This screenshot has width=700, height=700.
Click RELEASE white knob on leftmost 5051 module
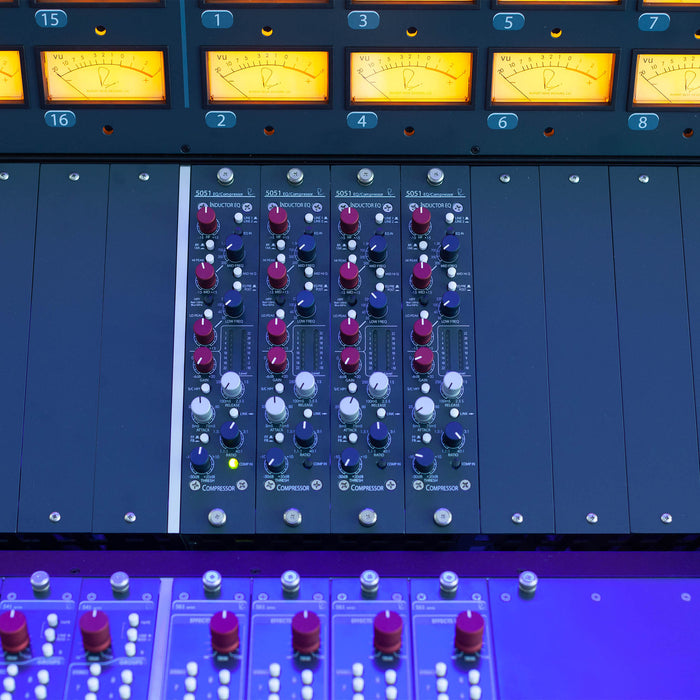(231, 384)
